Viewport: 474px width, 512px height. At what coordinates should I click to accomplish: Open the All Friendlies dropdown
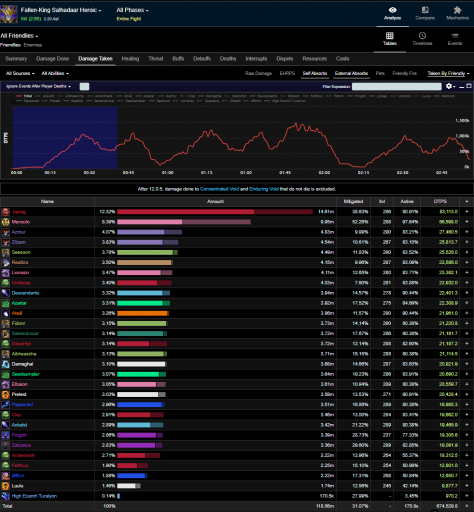pos(19,36)
